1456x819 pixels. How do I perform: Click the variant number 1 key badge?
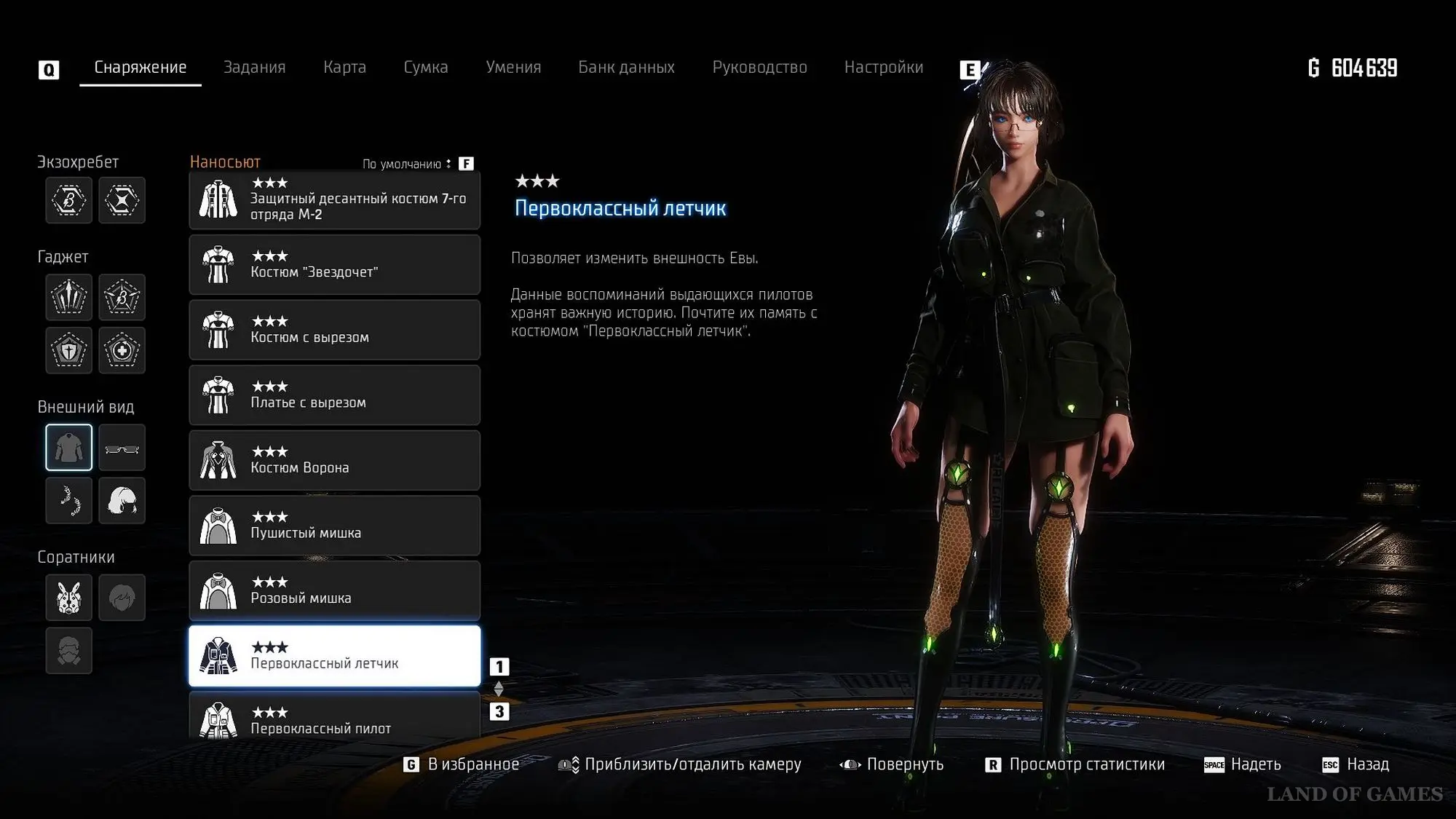(x=499, y=667)
